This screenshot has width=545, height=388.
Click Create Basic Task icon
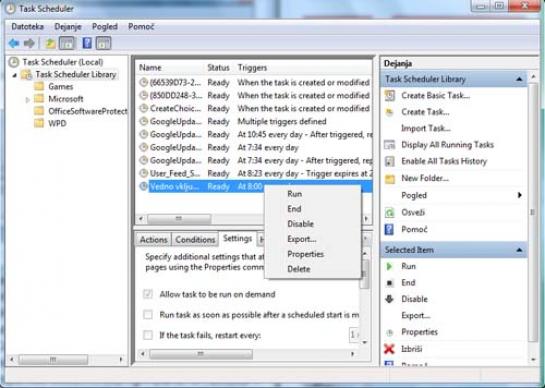tap(390, 95)
